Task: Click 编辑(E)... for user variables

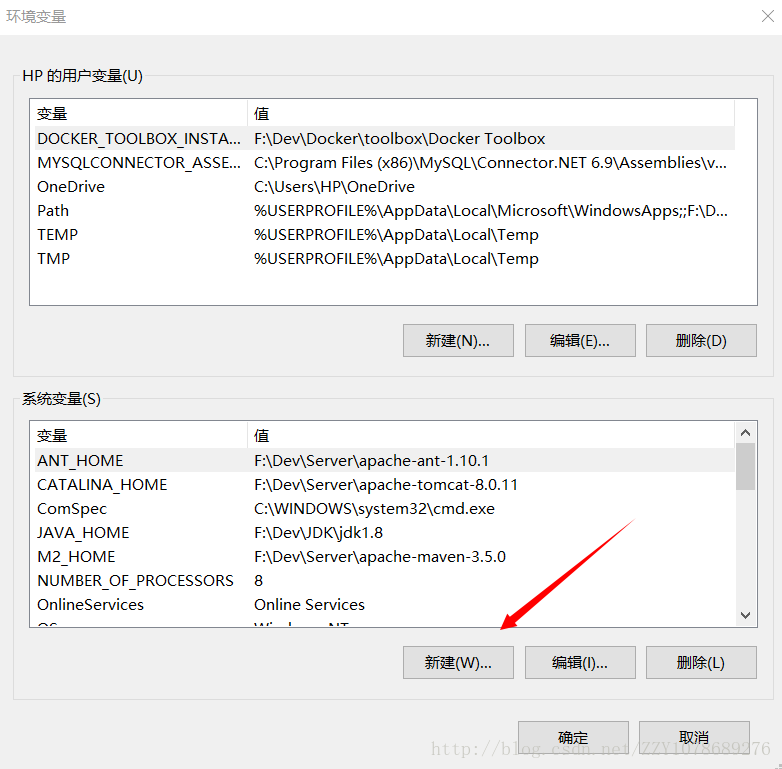Action: point(580,341)
